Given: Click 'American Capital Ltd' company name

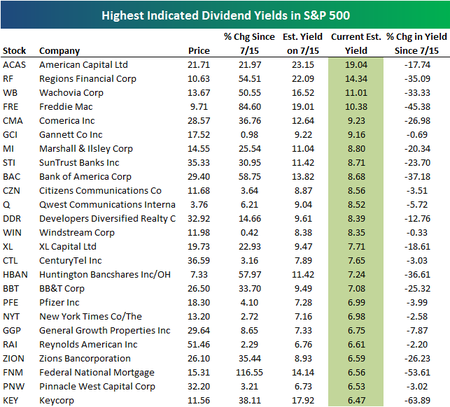Looking at the screenshot, I should [x=83, y=65].
